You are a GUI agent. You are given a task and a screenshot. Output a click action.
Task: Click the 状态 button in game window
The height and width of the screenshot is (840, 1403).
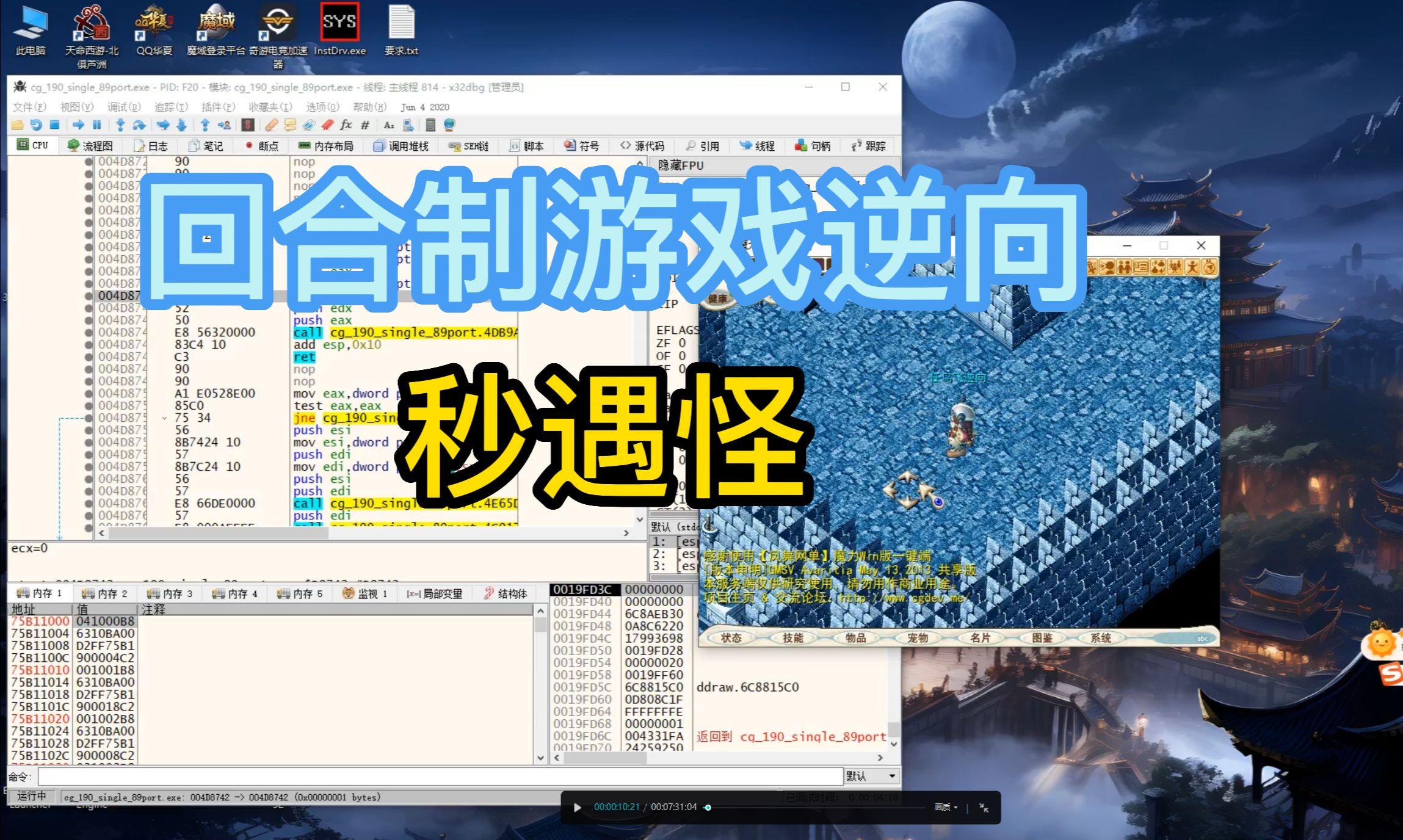point(731,638)
